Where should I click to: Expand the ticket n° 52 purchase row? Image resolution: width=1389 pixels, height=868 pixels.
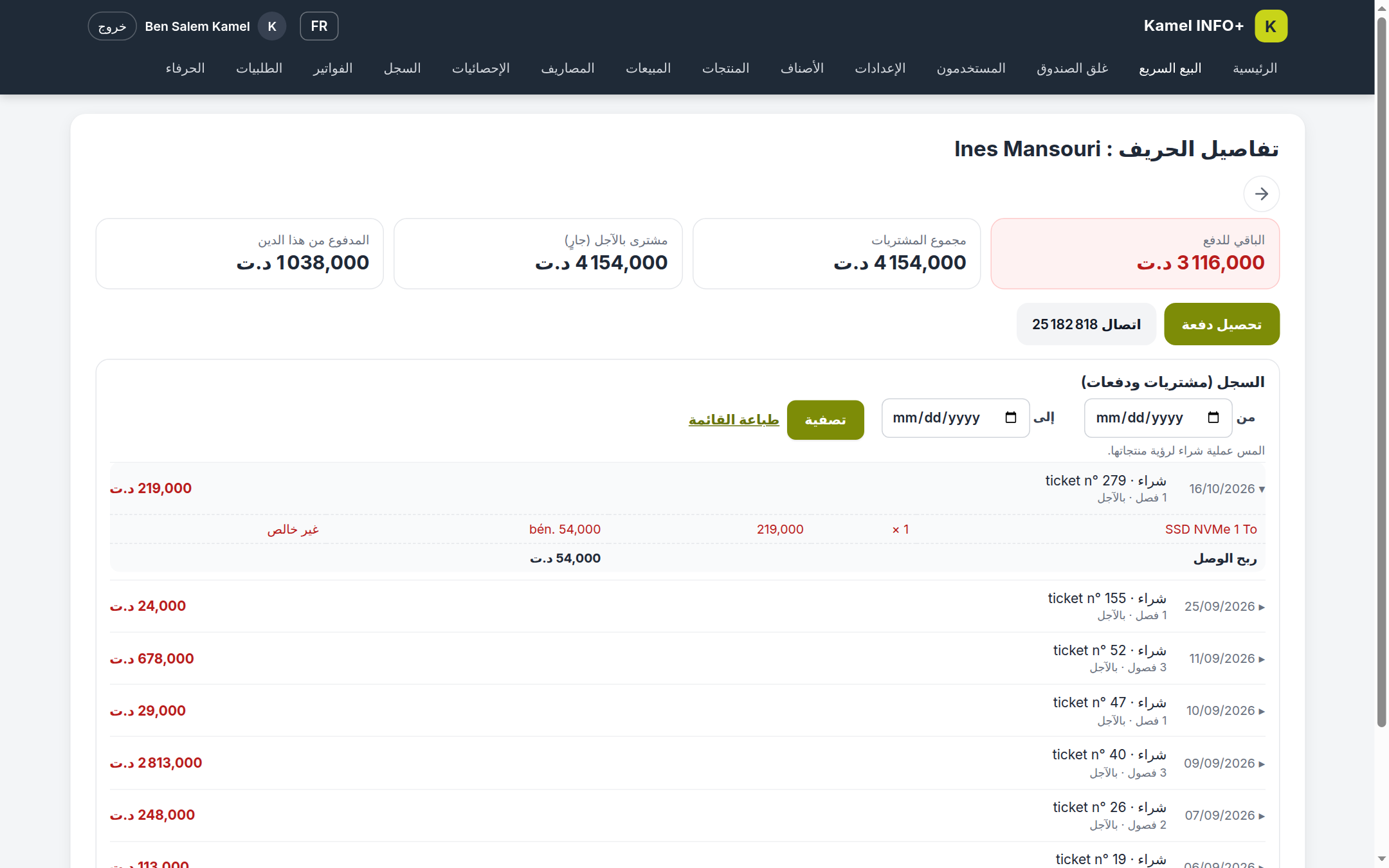point(687,658)
